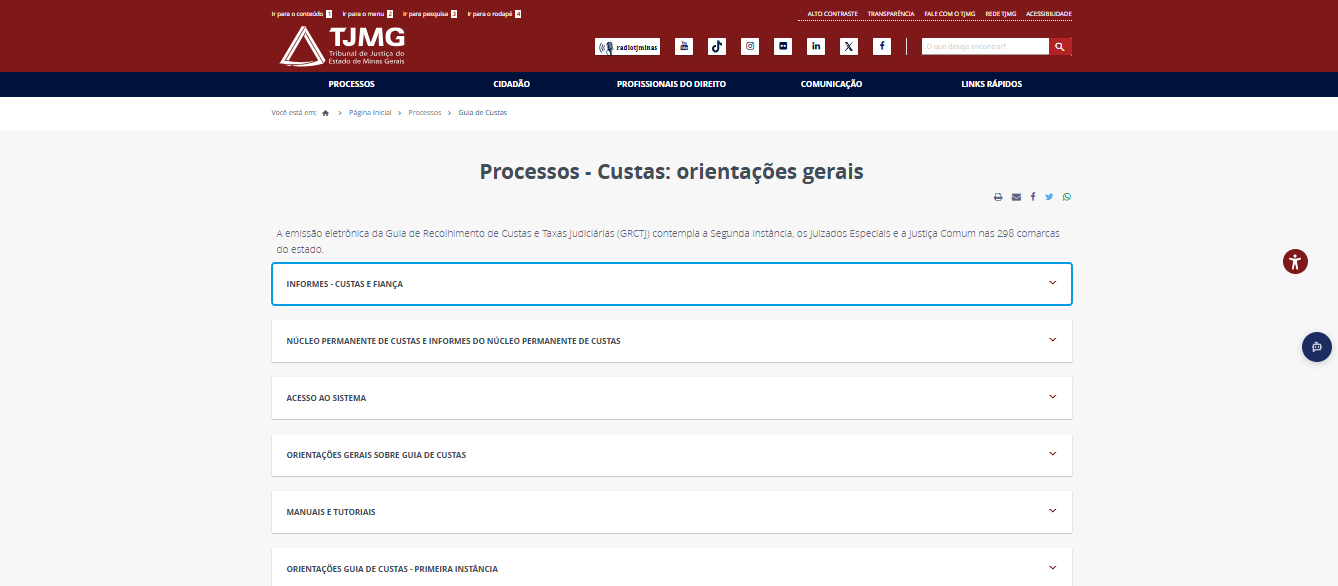Viewport: 1338px width, 586px height.
Task: Click the Fale com o TJMG link
Action: [x=950, y=14]
